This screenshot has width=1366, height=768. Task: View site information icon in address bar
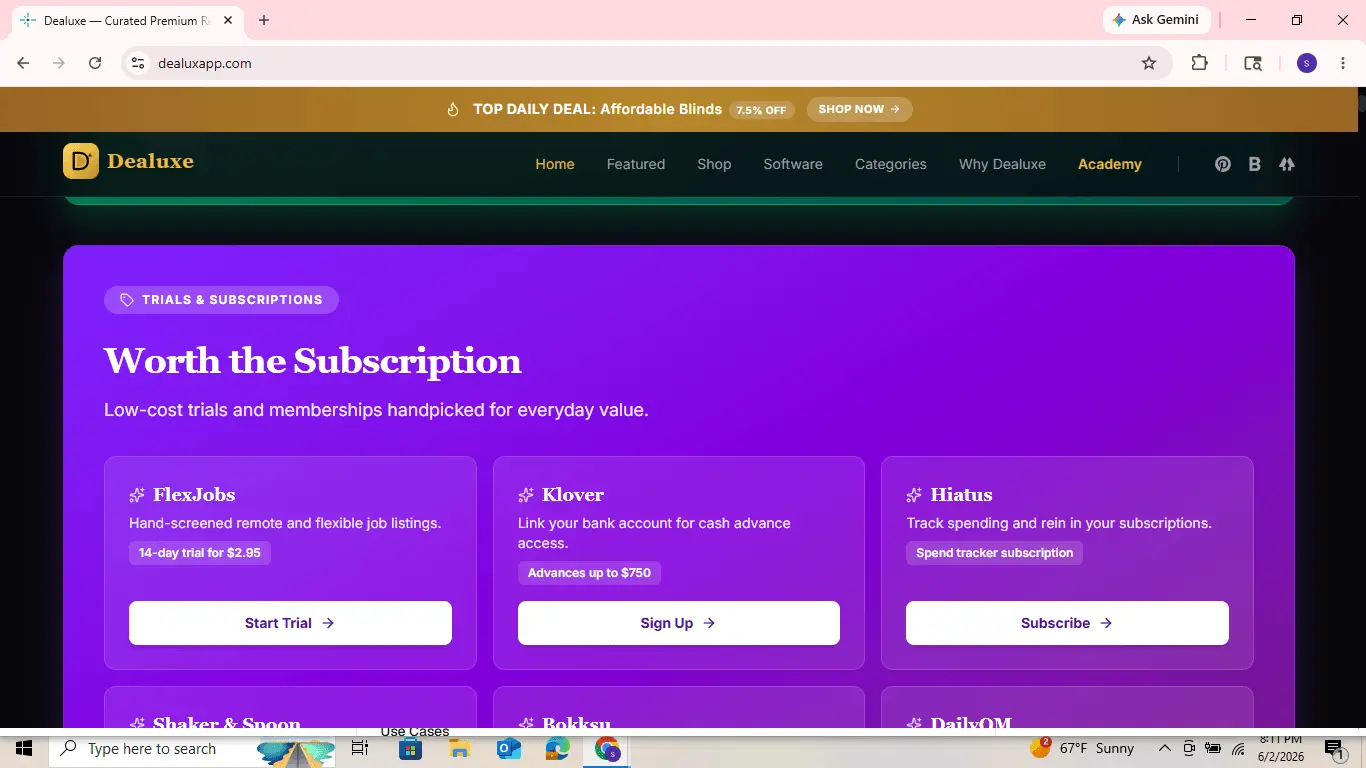point(139,63)
